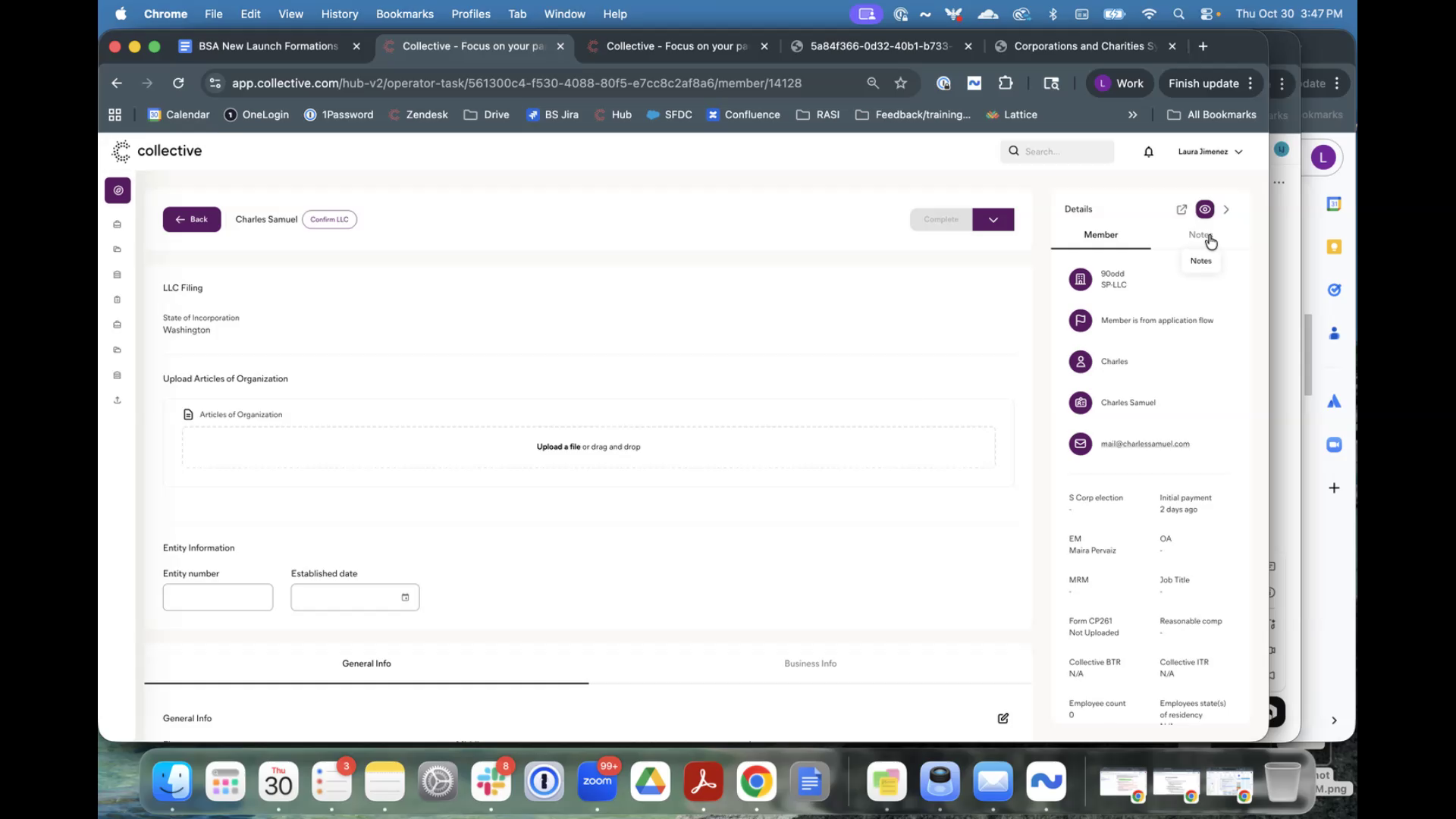Click the Articles of Organization document icon
Viewport: 1456px width, 819px height.
click(188, 415)
